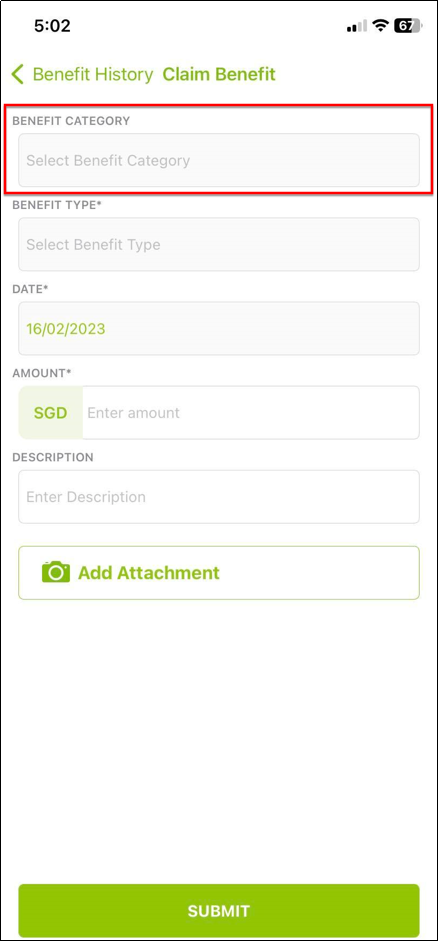
Task: Select the Claim Benefit page title
Action: click(219, 74)
